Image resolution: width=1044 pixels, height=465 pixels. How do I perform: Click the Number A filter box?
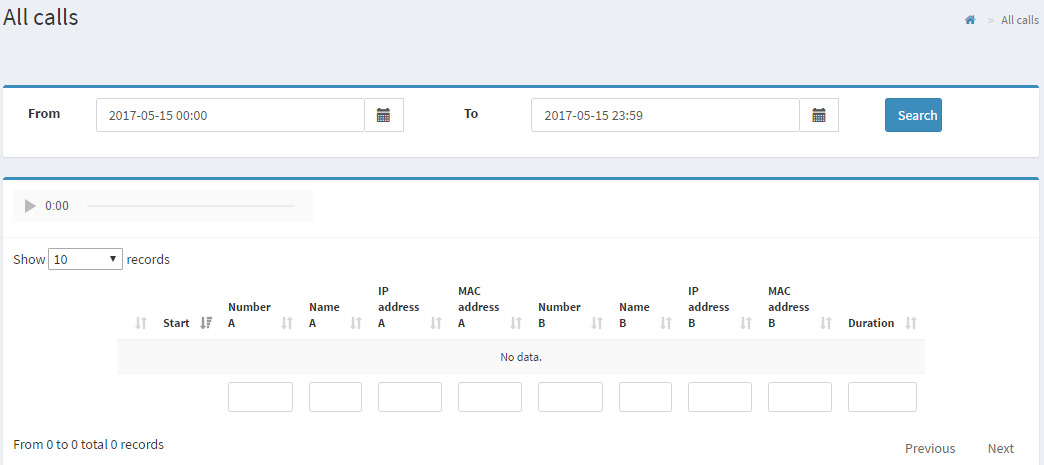click(260, 397)
